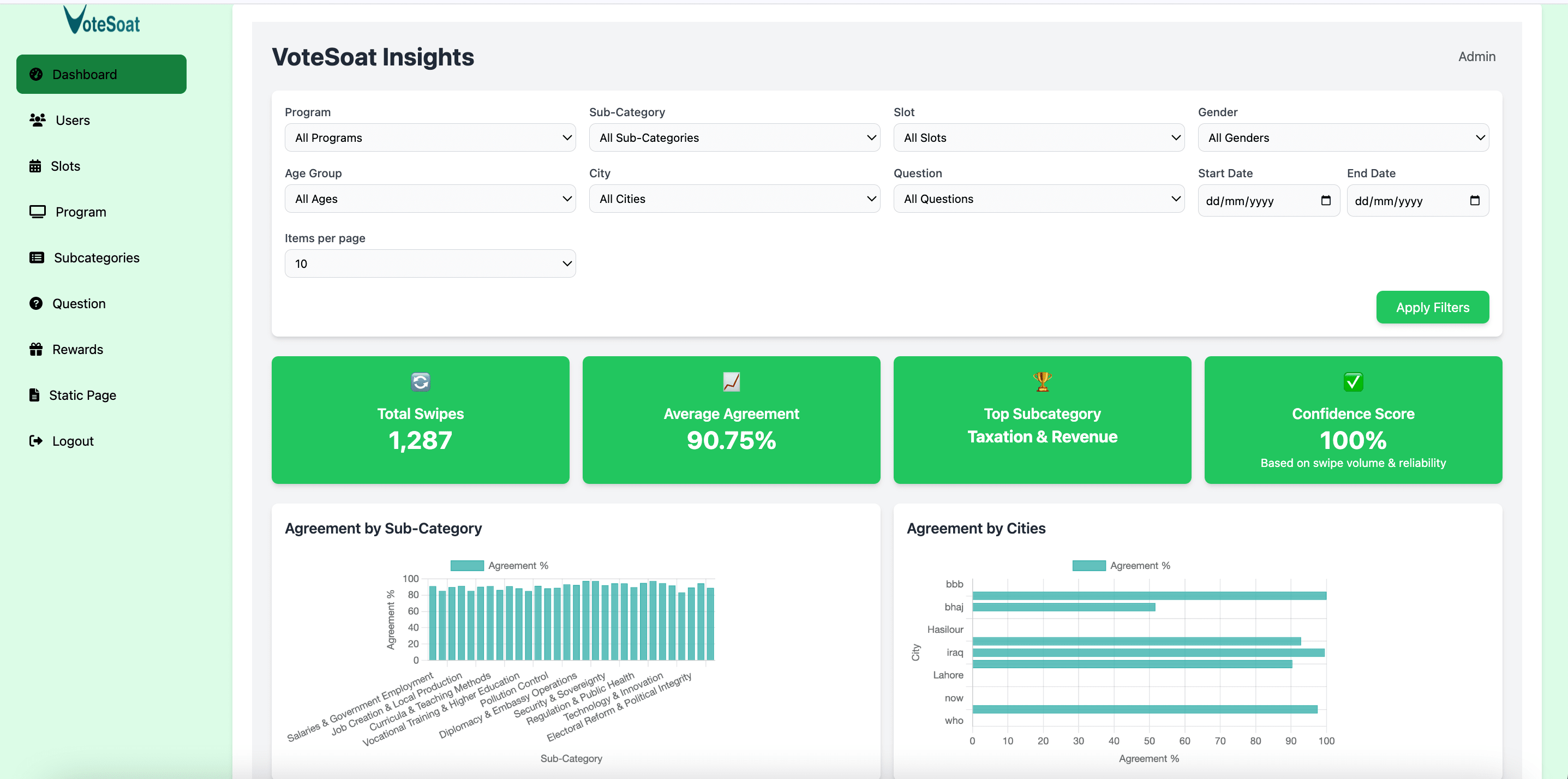The image size is (1568, 779).
Task: Go to Slots in the sidebar
Action: pos(101,165)
